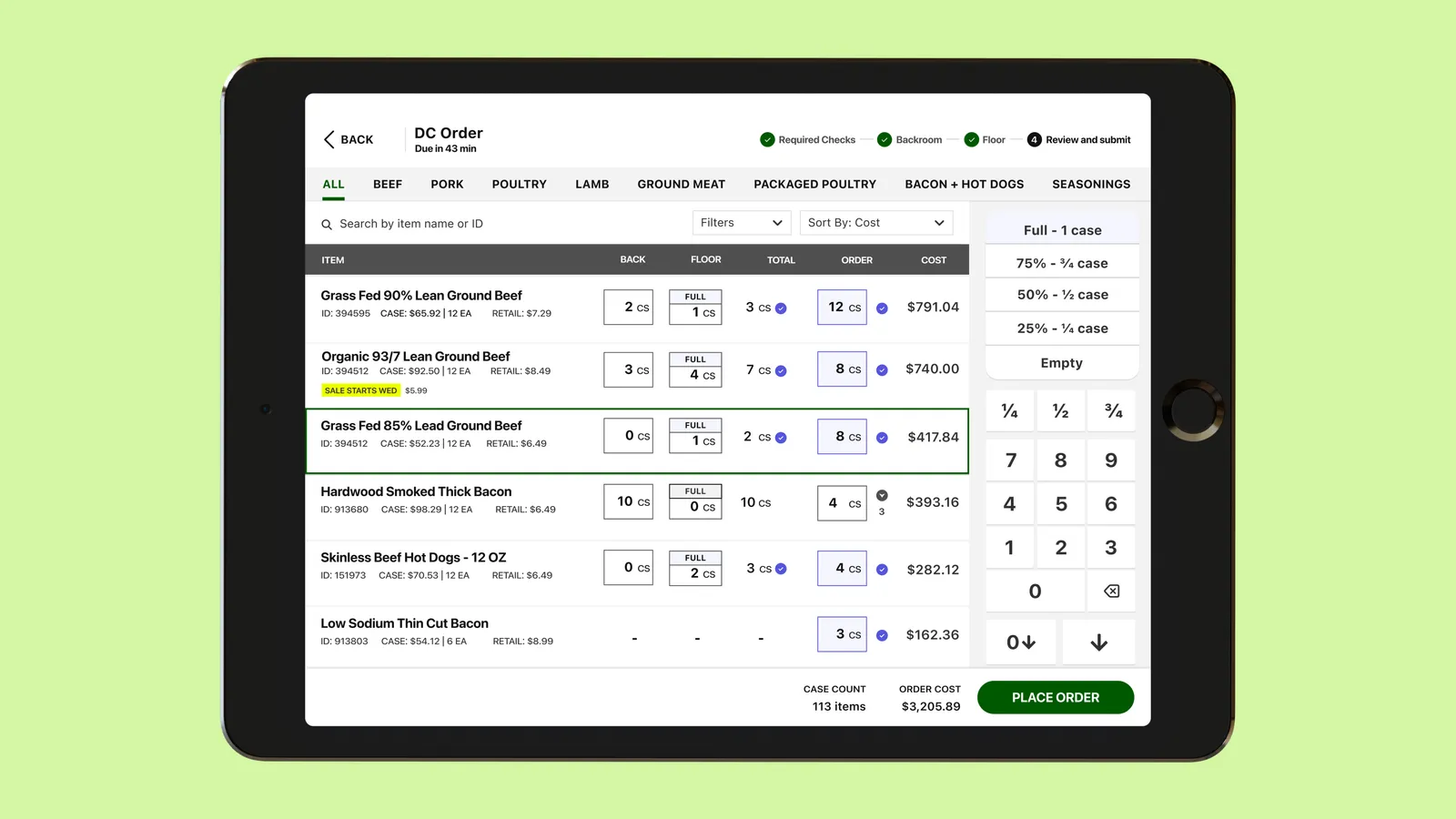Tap the backspace delete key on keypad
This screenshot has width=1456, height=819.
click(1111, 591)
